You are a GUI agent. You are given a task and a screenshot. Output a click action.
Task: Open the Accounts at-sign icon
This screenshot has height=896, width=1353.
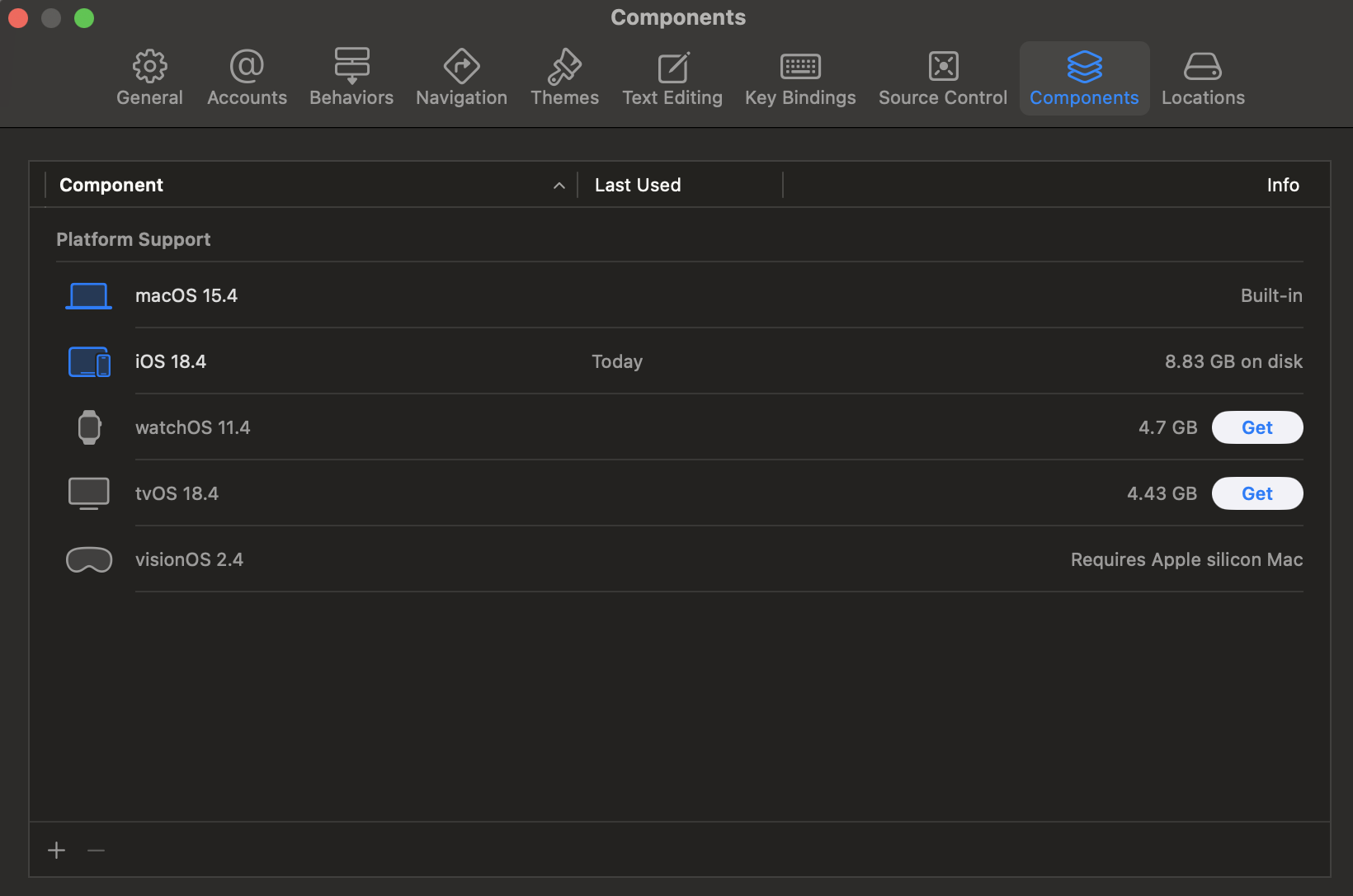point(247,66)
